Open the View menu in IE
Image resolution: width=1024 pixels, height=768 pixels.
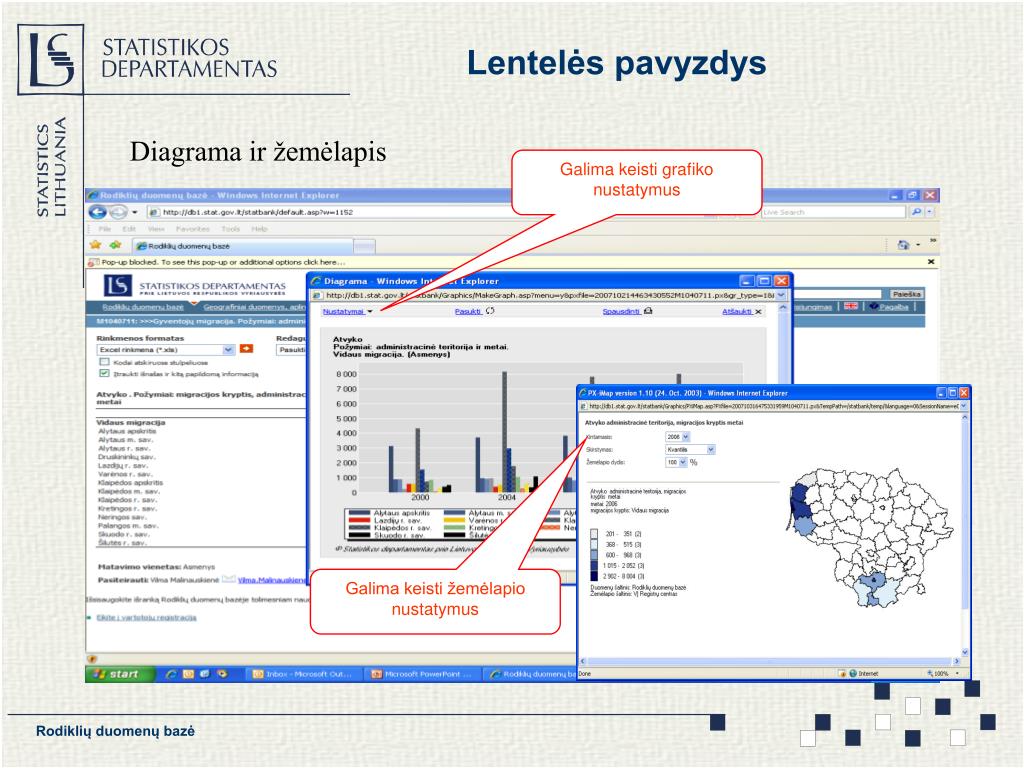coord(156,229)
